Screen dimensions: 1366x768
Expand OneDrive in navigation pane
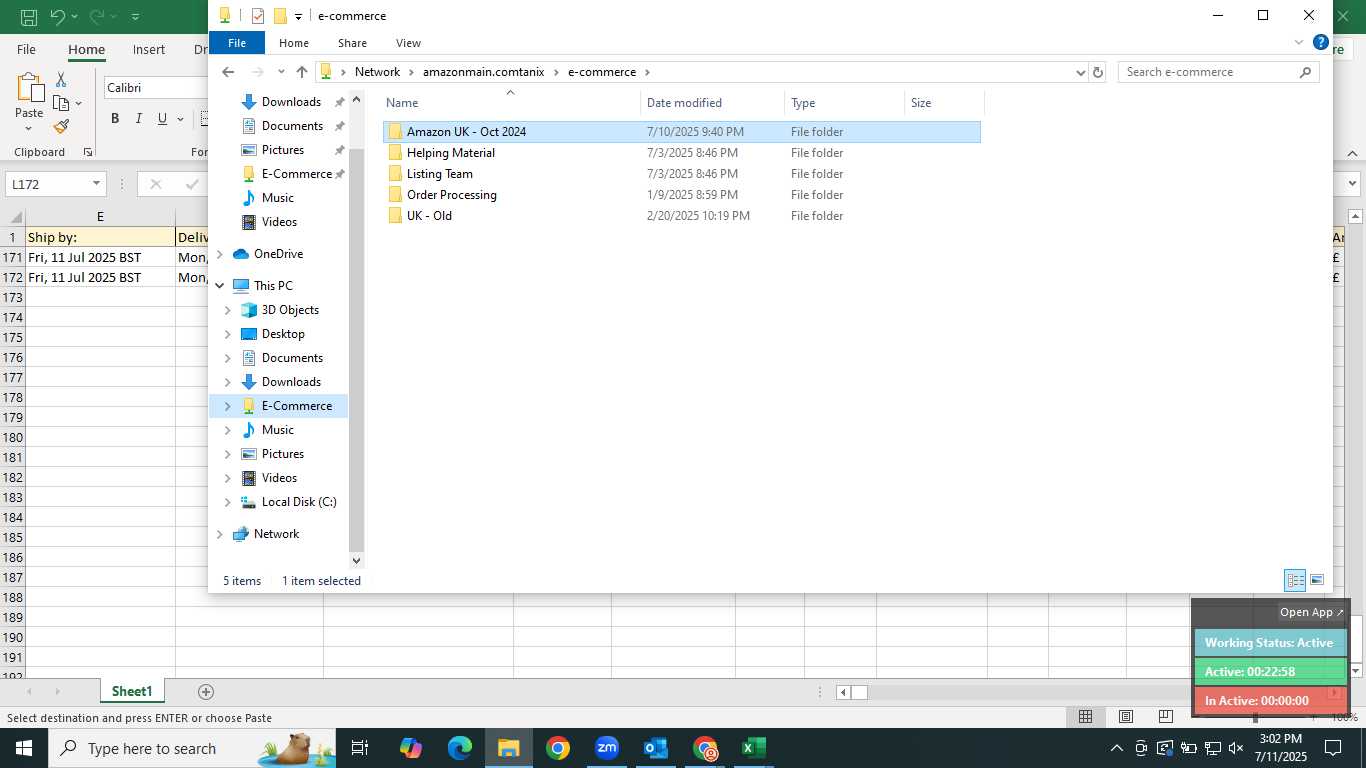tap(220, 254)
